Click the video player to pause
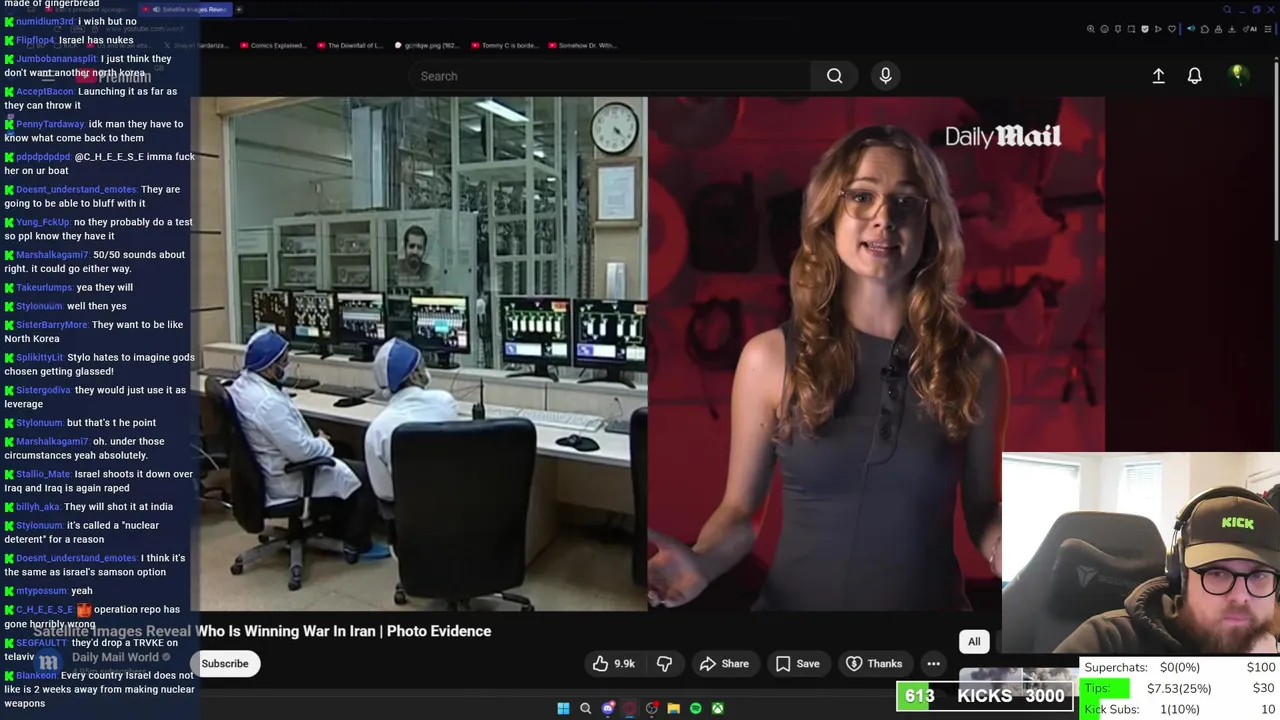The width and height of the screenshot is (1280, 720). (647, 353)
